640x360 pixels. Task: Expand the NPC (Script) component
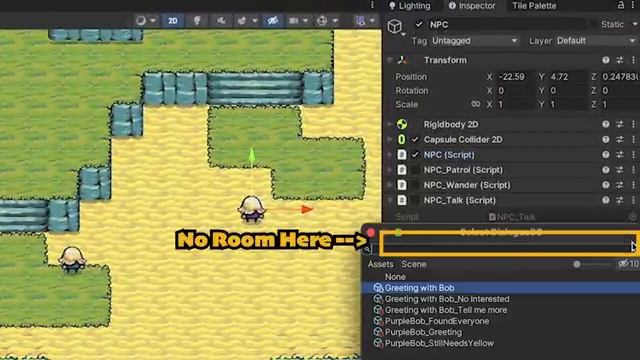pyautogui.click(x=390, y=155)
